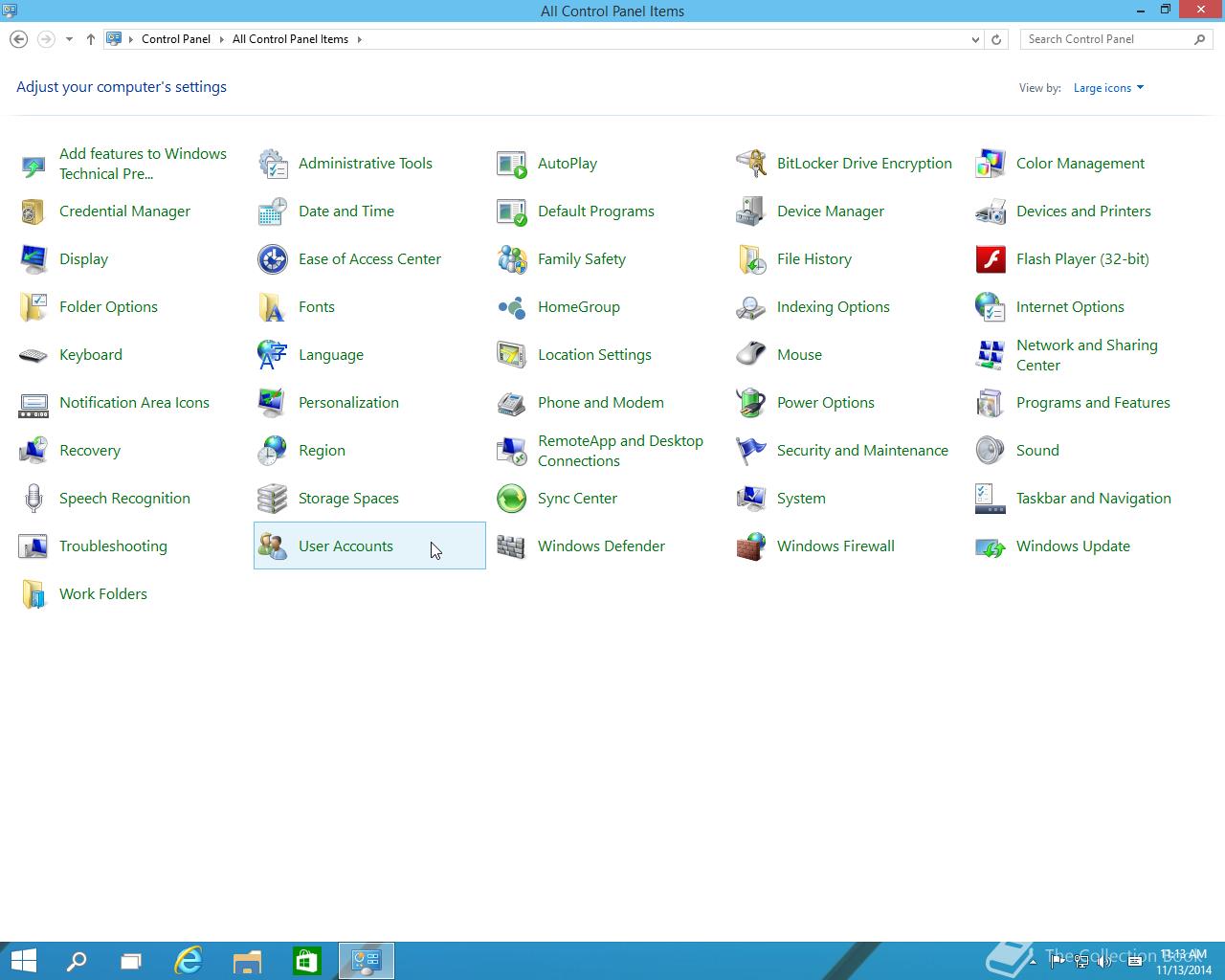Select All Control Panel Items breadcrumb

pos(290,39)
